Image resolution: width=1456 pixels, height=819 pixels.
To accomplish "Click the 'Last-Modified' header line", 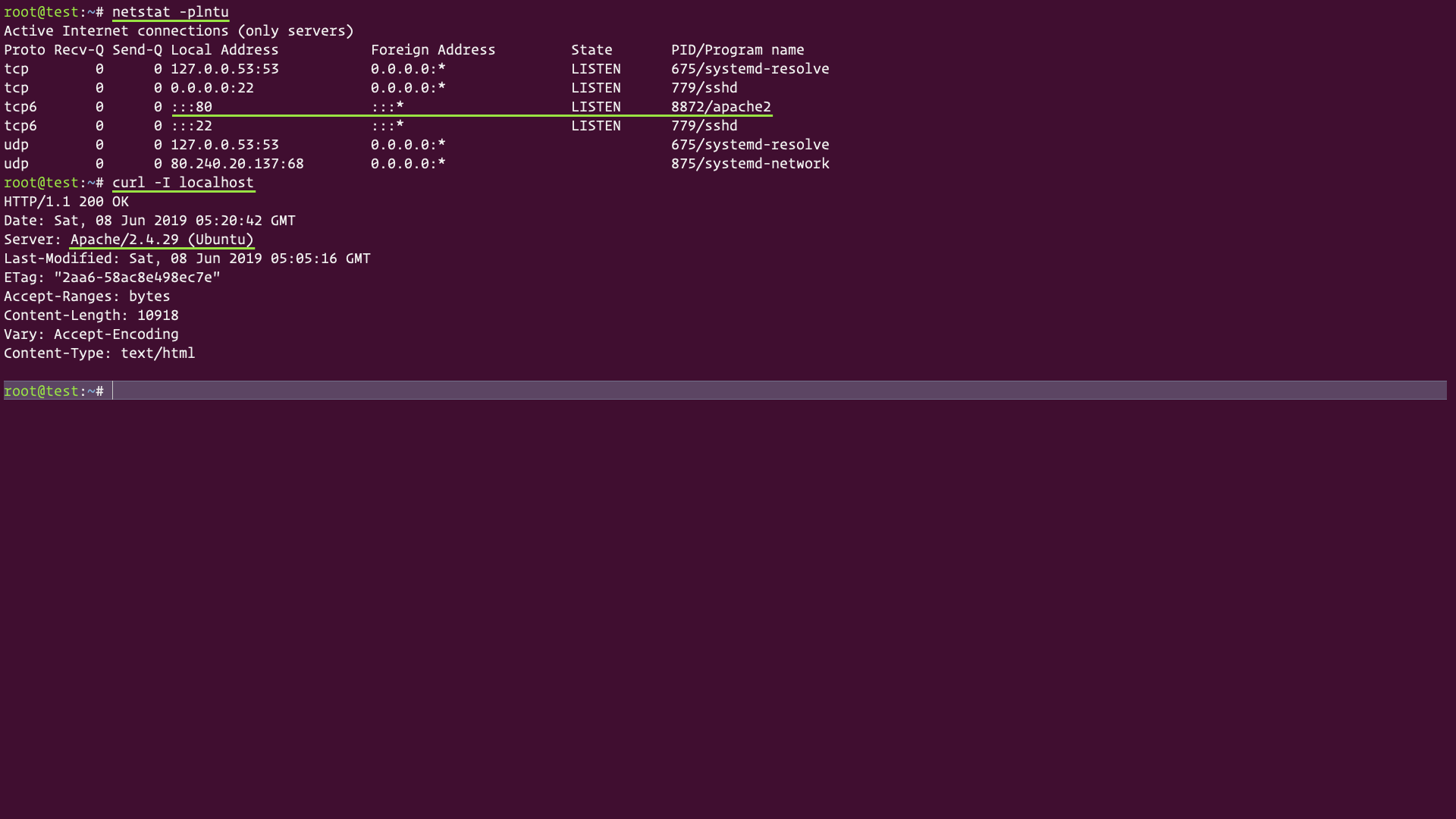I will pos(187,259).
